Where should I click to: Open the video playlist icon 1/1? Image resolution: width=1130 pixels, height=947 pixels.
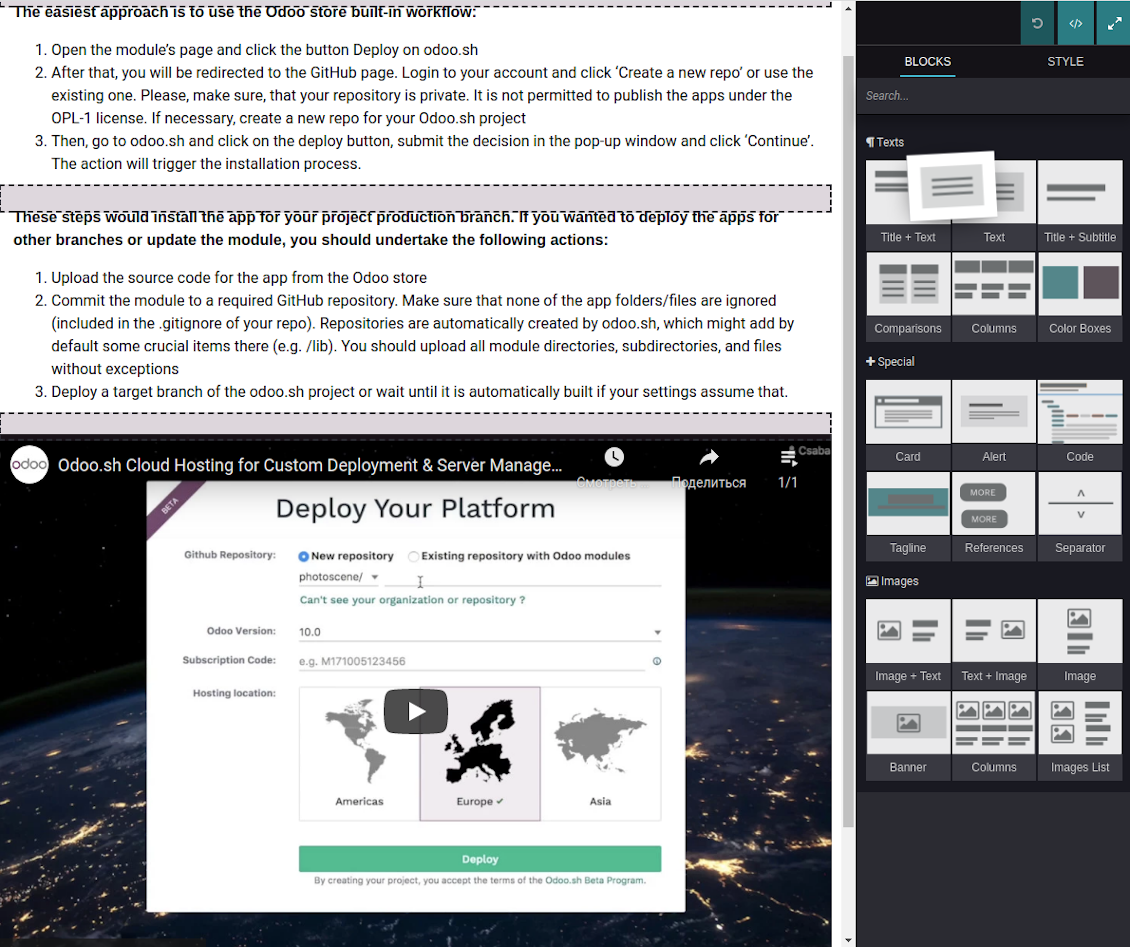pos(788,457)
